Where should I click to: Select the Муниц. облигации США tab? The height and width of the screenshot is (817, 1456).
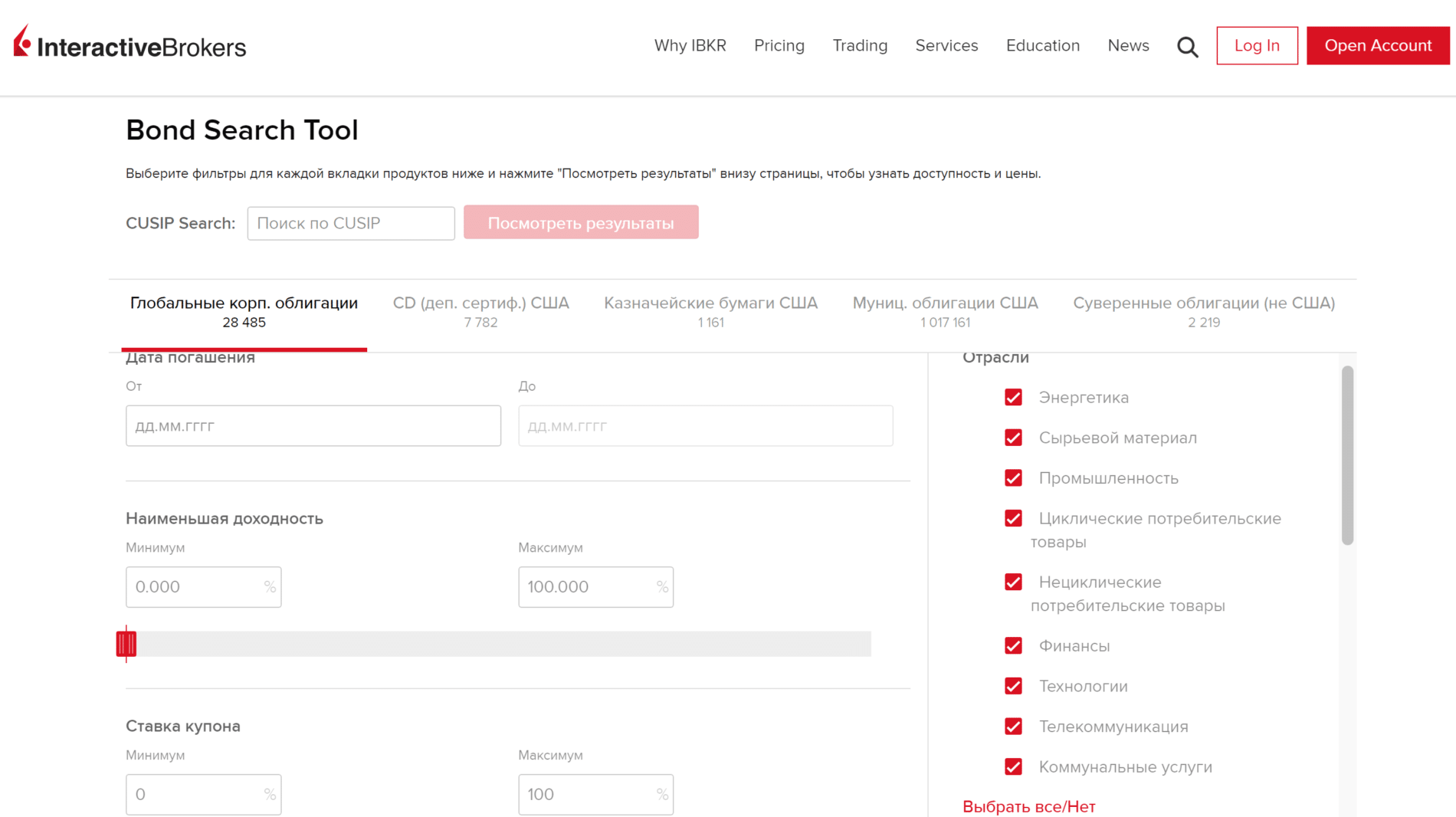coord(945,312)
